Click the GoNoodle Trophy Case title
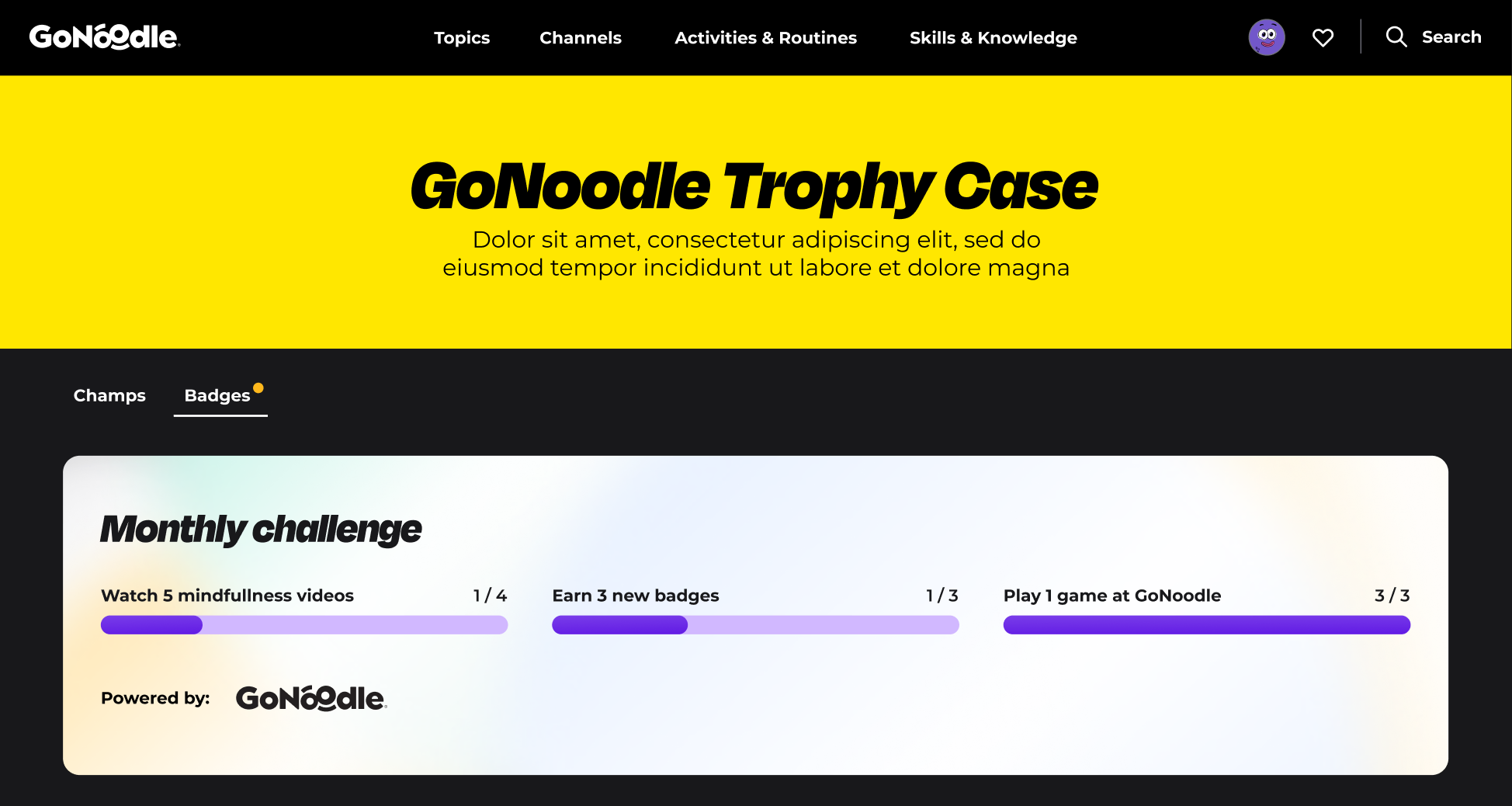Screen dimensions: 1512x806 754,187
